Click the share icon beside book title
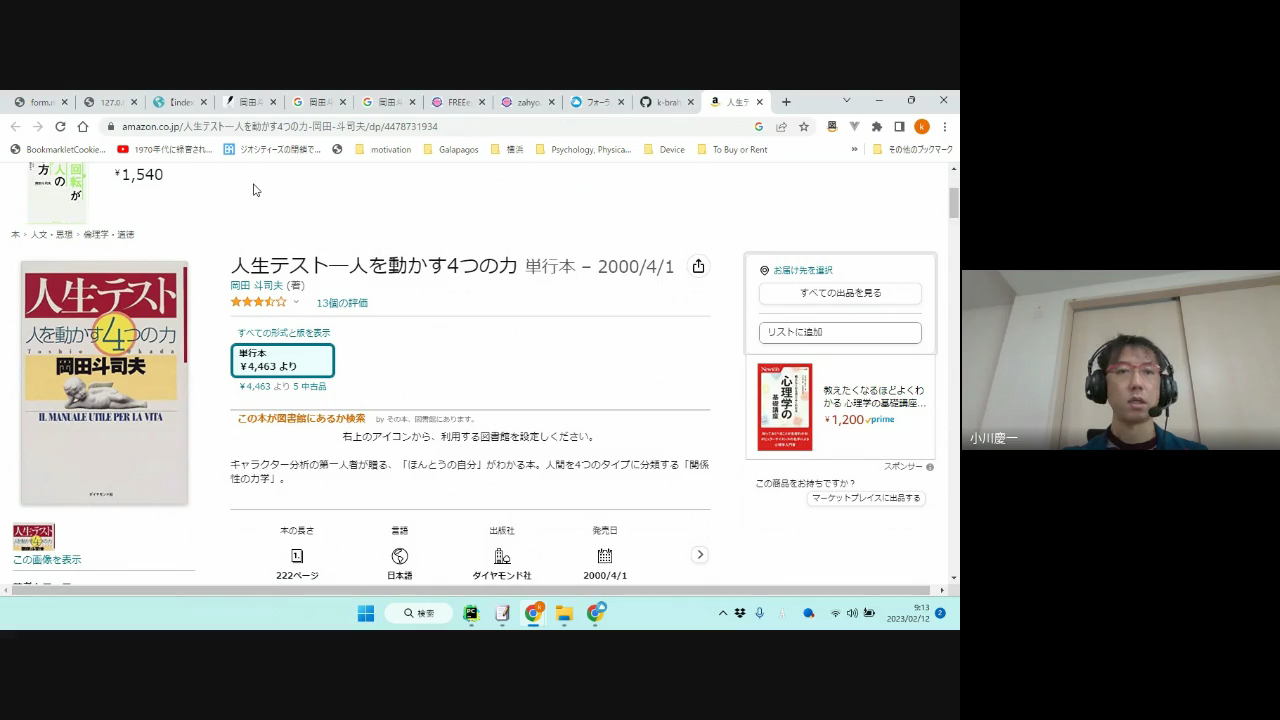 pyautogui.click(x=698, y=266)
